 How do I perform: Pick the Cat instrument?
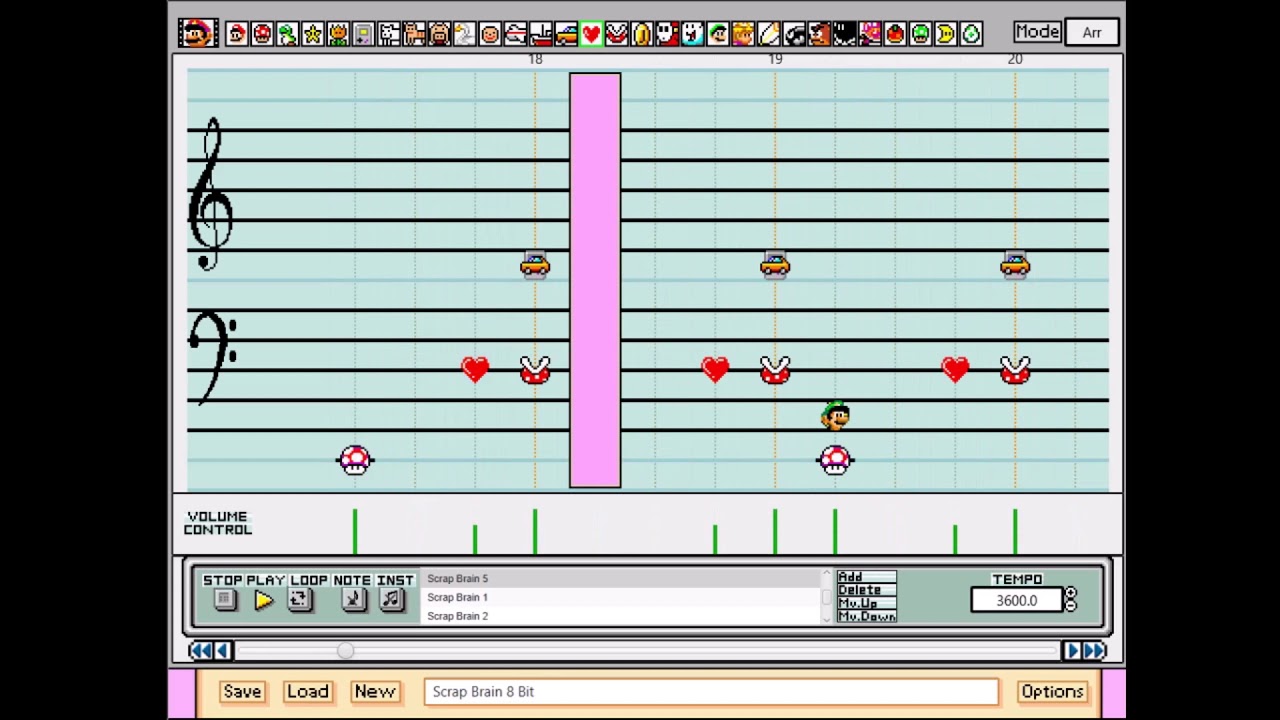pyautogui.click(x=414, y=34)
